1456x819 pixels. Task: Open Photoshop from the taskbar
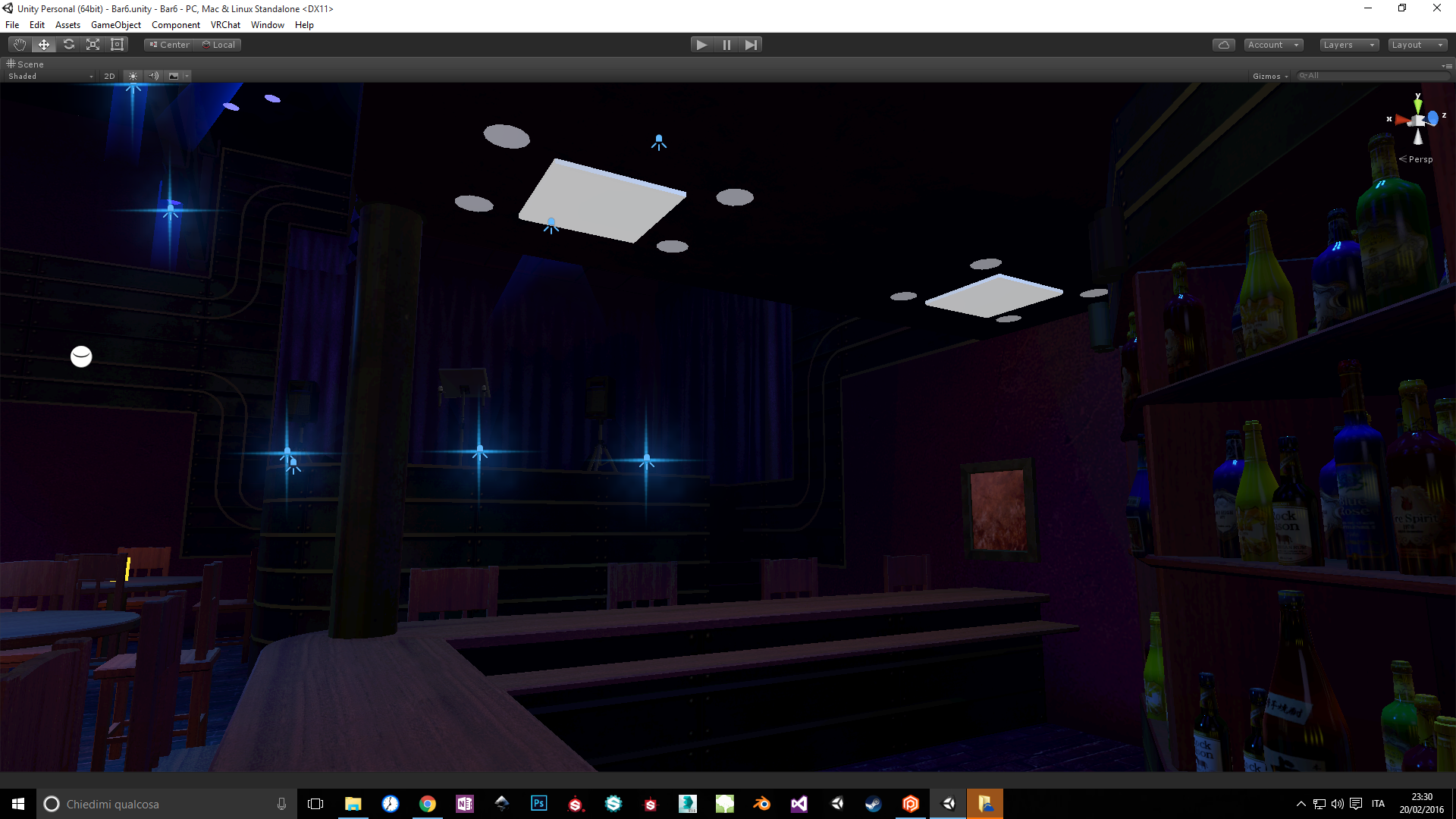539,804
